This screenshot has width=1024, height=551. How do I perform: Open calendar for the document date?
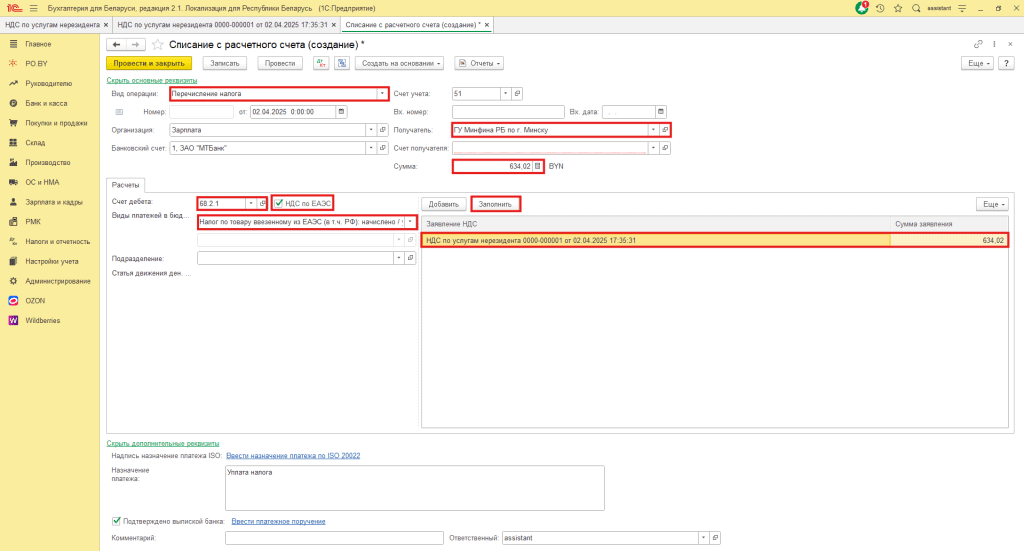[341, 112]
